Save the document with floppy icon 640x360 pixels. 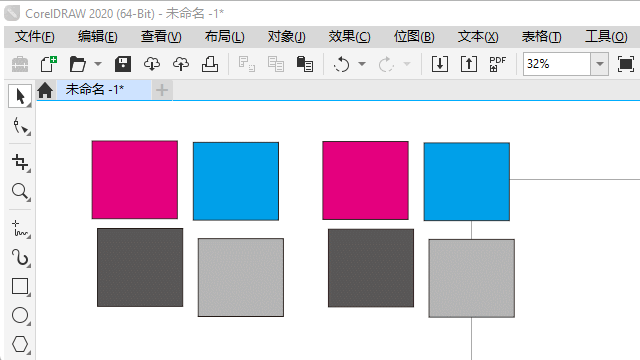click(123, 64)
